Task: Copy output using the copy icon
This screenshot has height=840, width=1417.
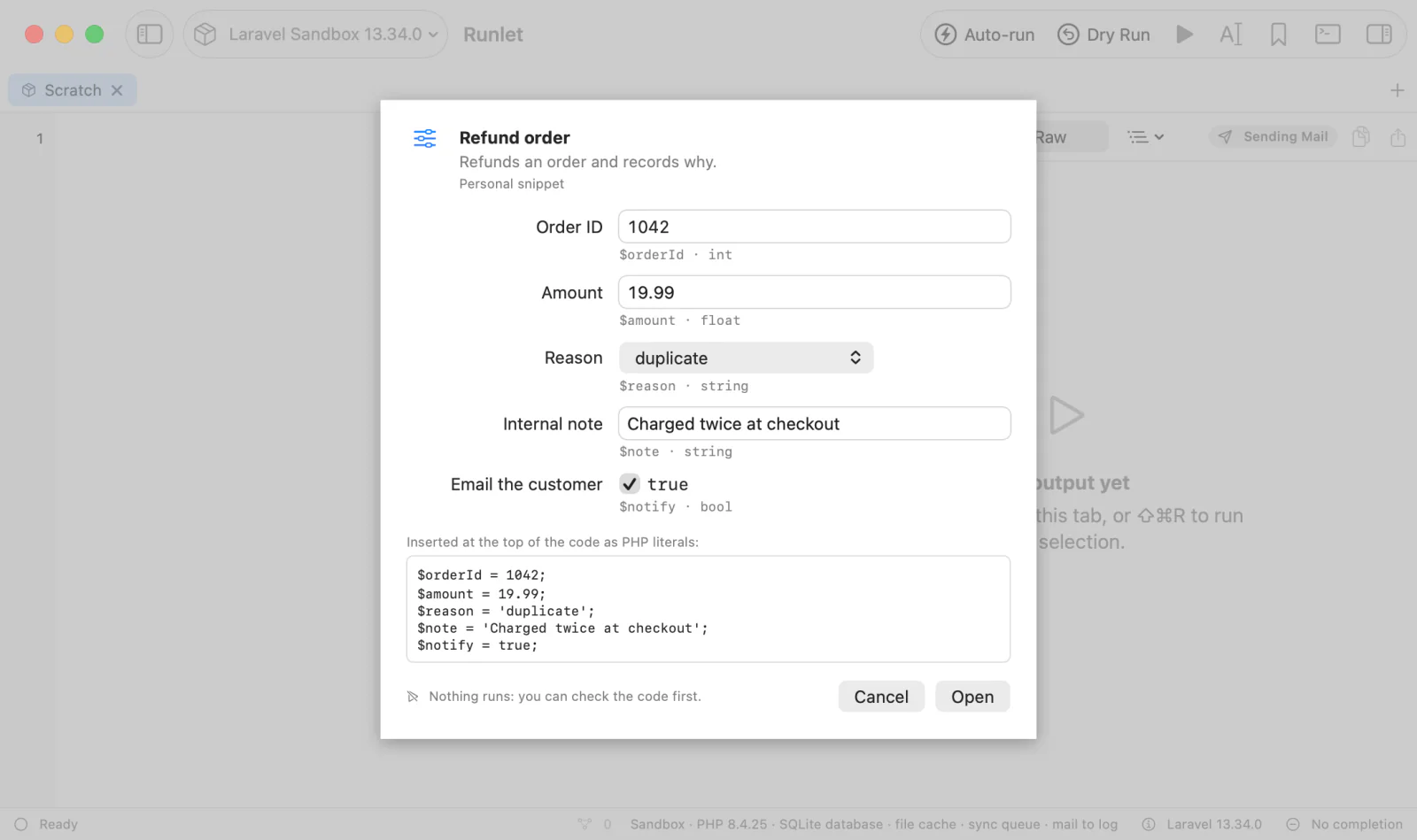Action: 1361,137
